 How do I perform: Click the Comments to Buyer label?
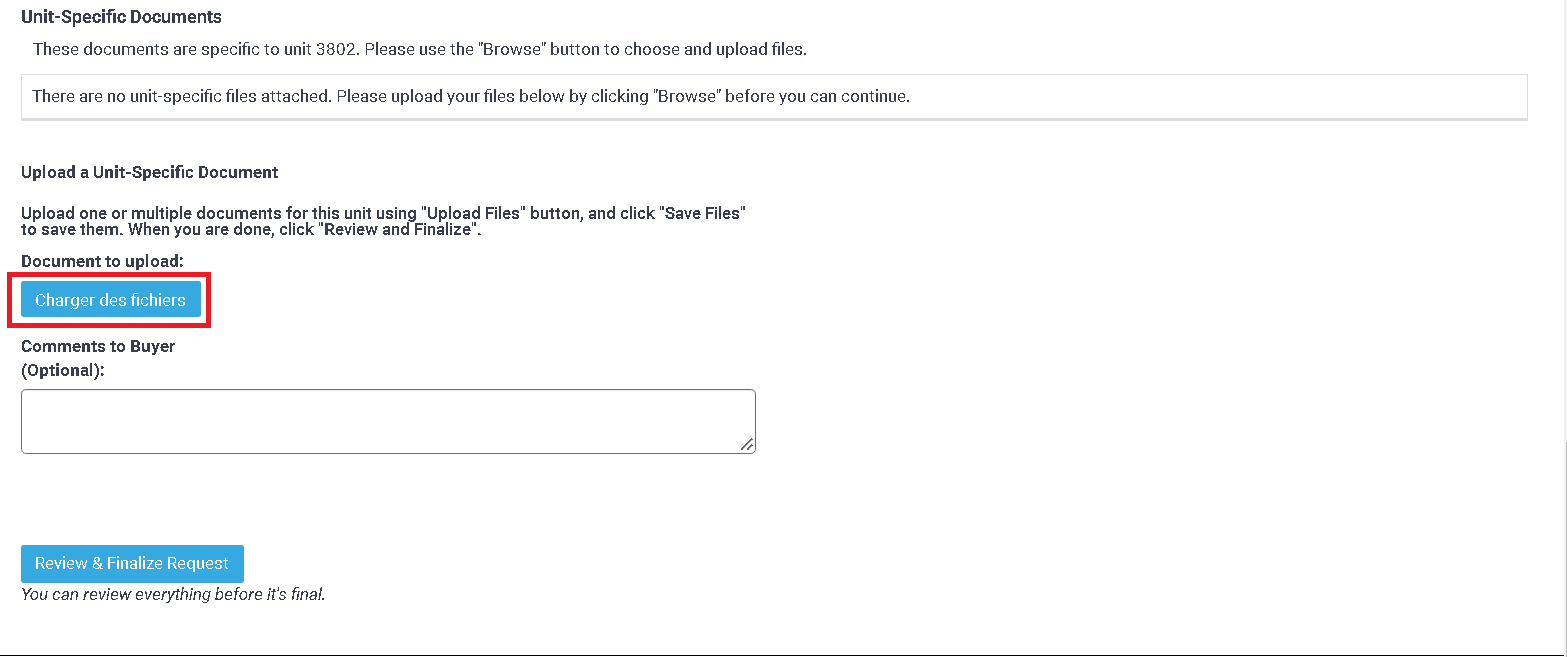(x=98, y=346)
